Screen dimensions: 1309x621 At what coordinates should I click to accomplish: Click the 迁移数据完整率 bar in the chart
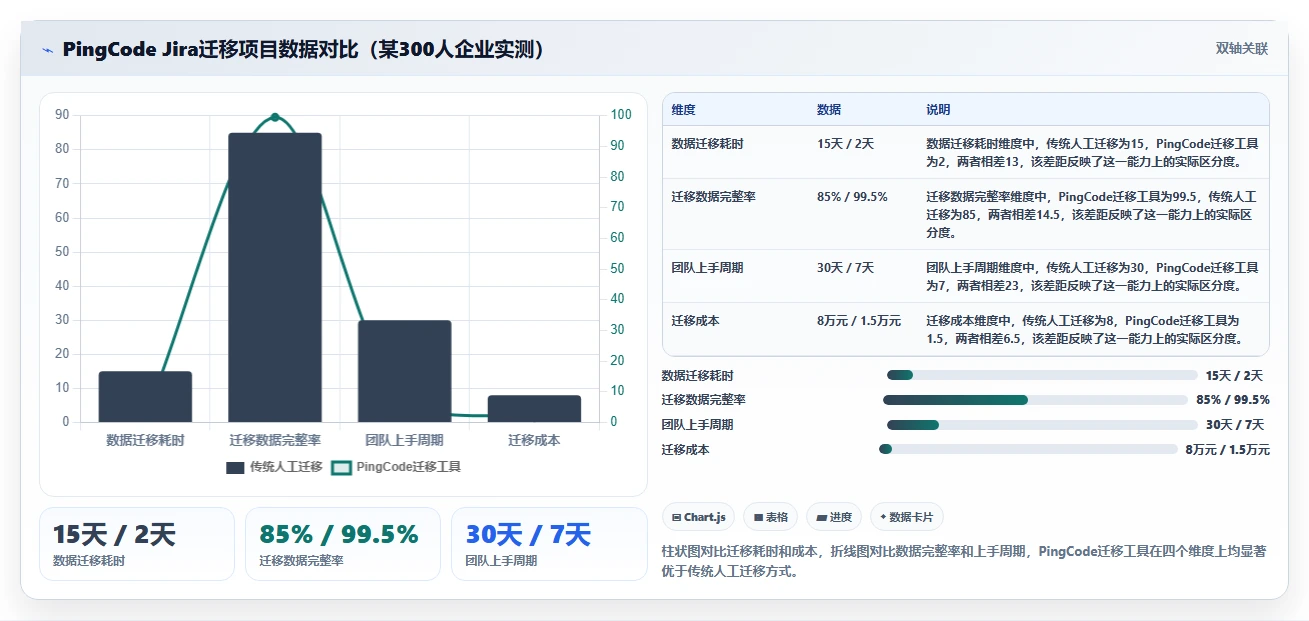pos(275,277)
